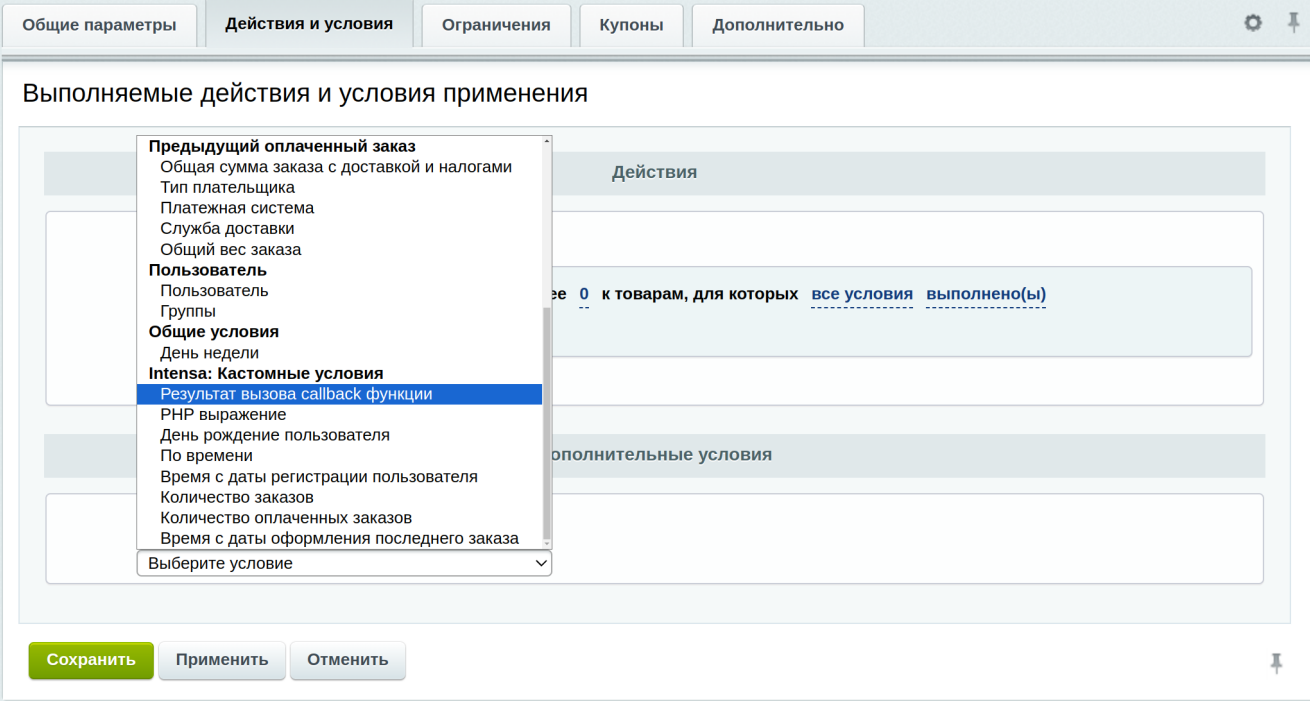This screenshot has height=701, width=1310.
Task: Open the gear settings icon
Action: pyautogui.click(x=1253, y=23)
